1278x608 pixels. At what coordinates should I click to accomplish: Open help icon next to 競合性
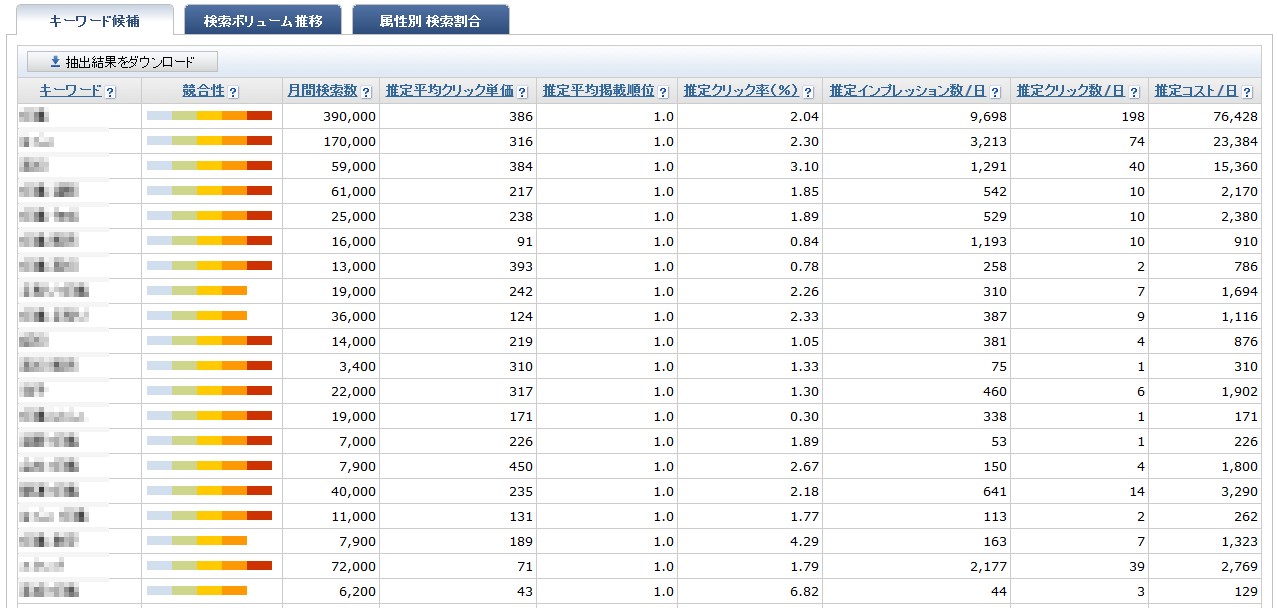(x=233, y=92)
